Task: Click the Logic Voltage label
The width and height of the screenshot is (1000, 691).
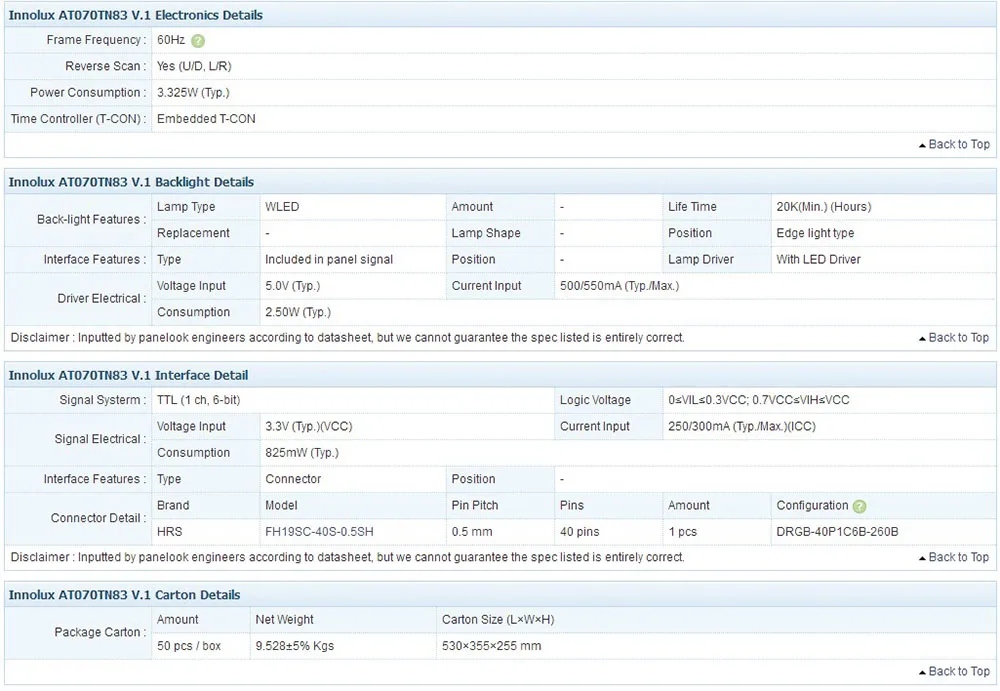Action: 595,401
